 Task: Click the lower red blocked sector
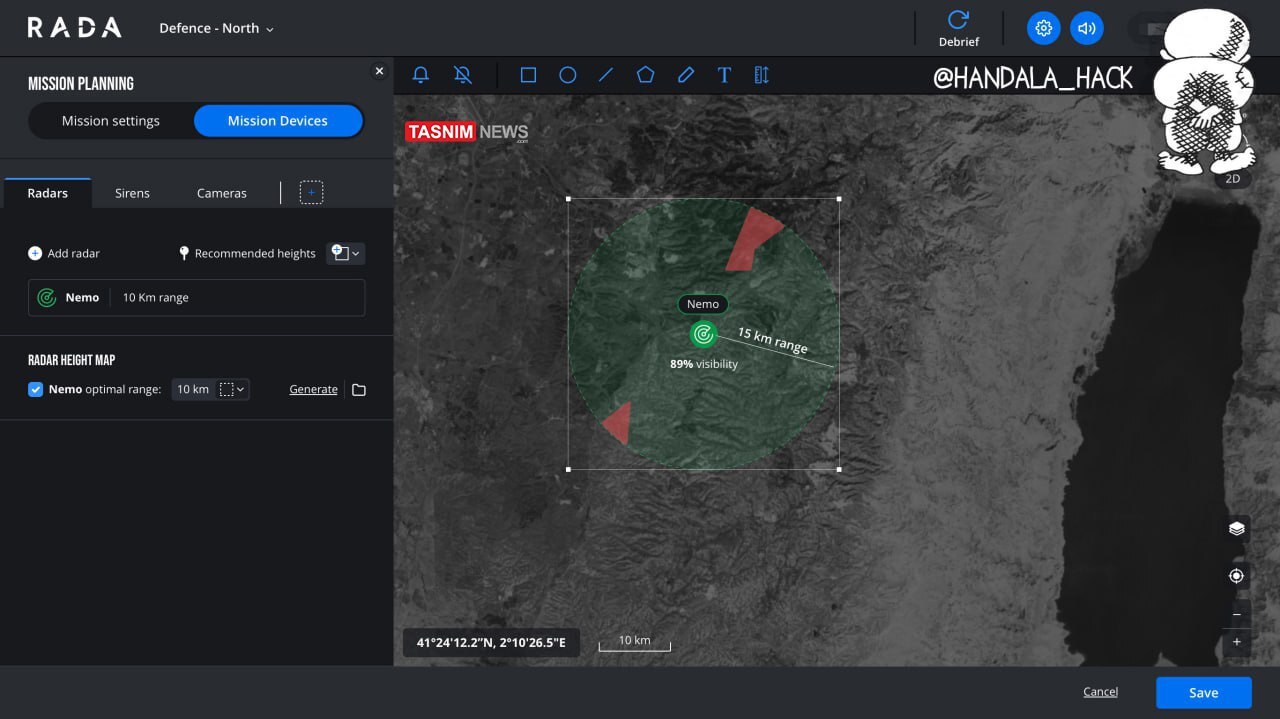tap(617, 424)
